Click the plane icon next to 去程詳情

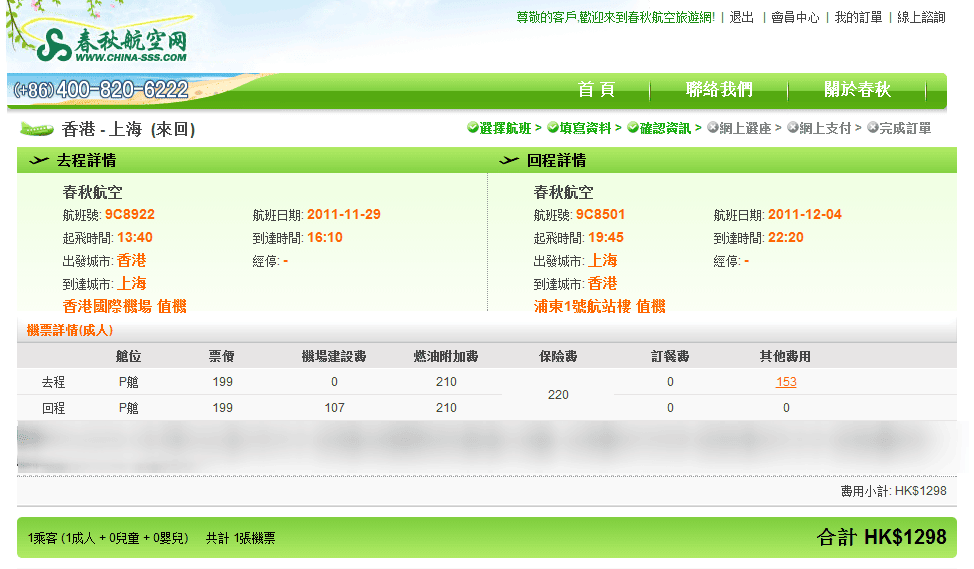click(39, 161)
